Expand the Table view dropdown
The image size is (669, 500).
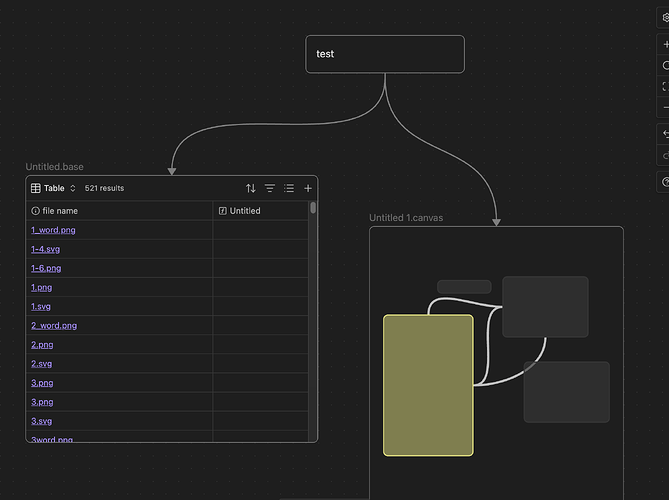click(x=54, y=188)
